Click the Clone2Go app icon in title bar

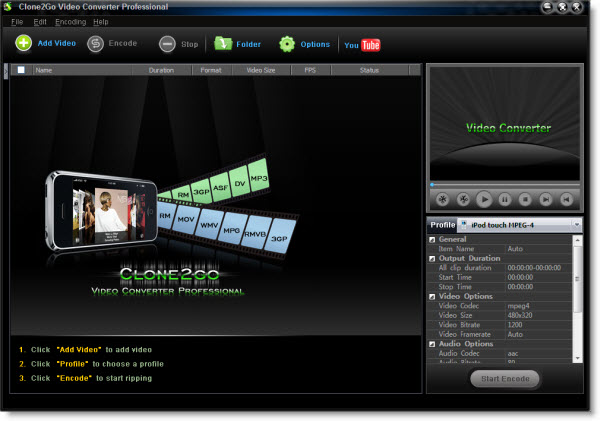(x=8, y=7)
